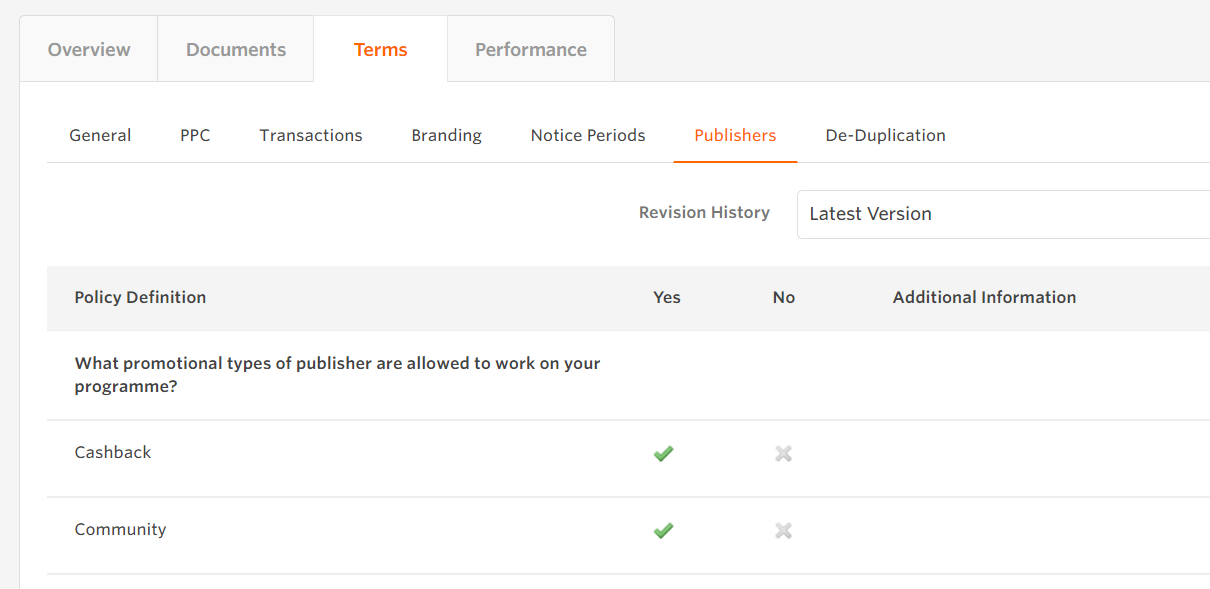The height and width of the screenshot is (589, 1210).
Task: Open the Branding sub-tab
Action: click(446, 135)
